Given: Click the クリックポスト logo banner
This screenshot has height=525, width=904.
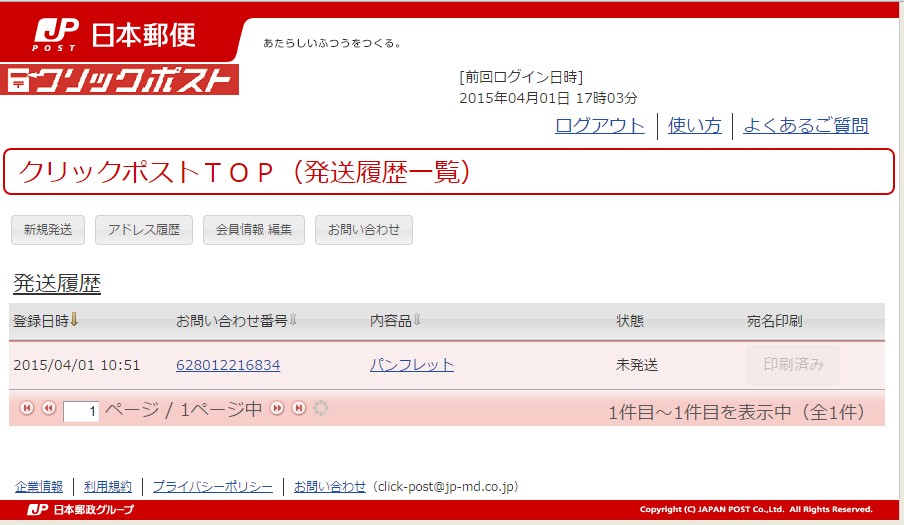Looking at the screenshot, I should tap(119, 80).
